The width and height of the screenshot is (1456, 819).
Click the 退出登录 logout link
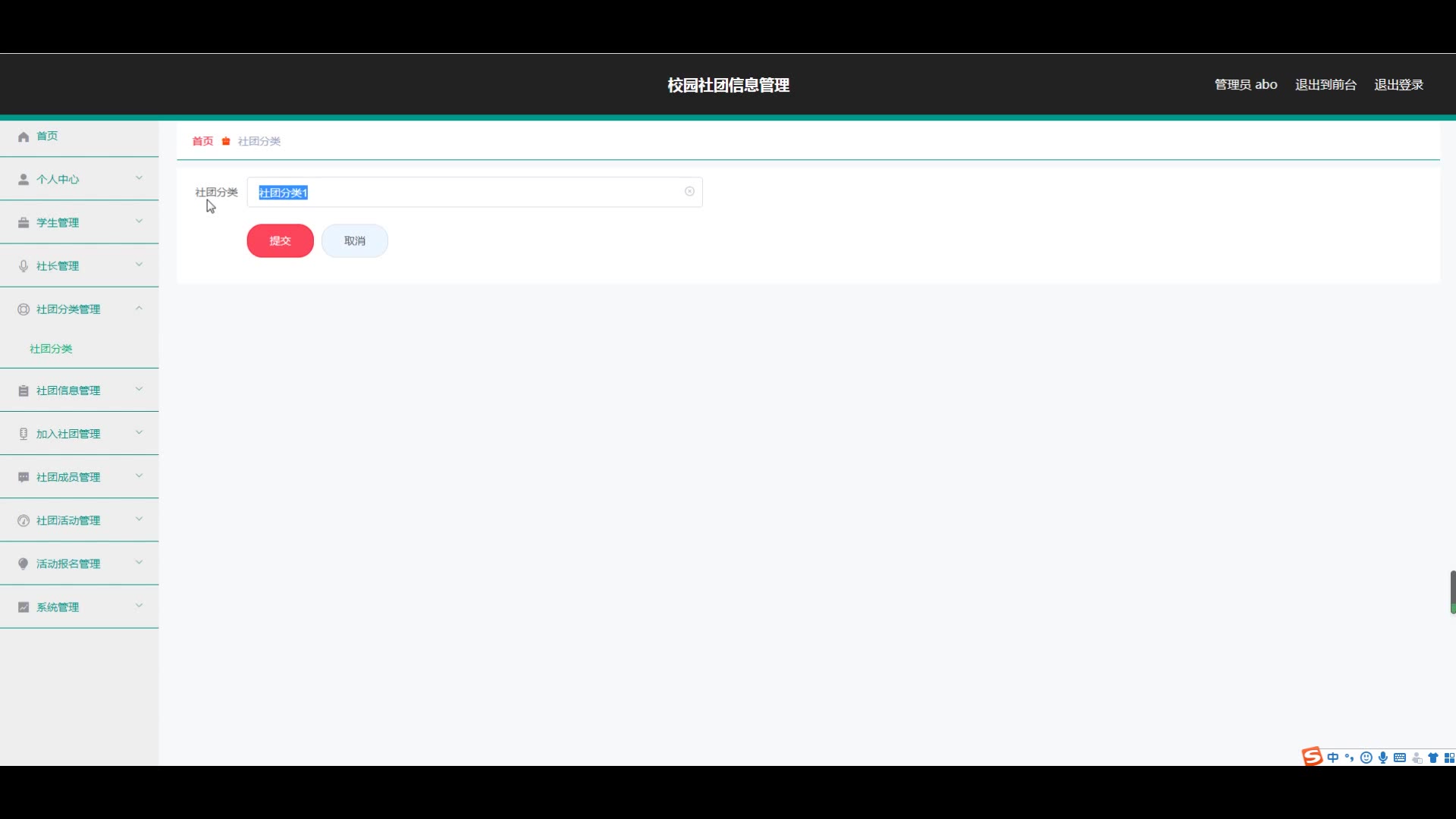click(1398, 85)
